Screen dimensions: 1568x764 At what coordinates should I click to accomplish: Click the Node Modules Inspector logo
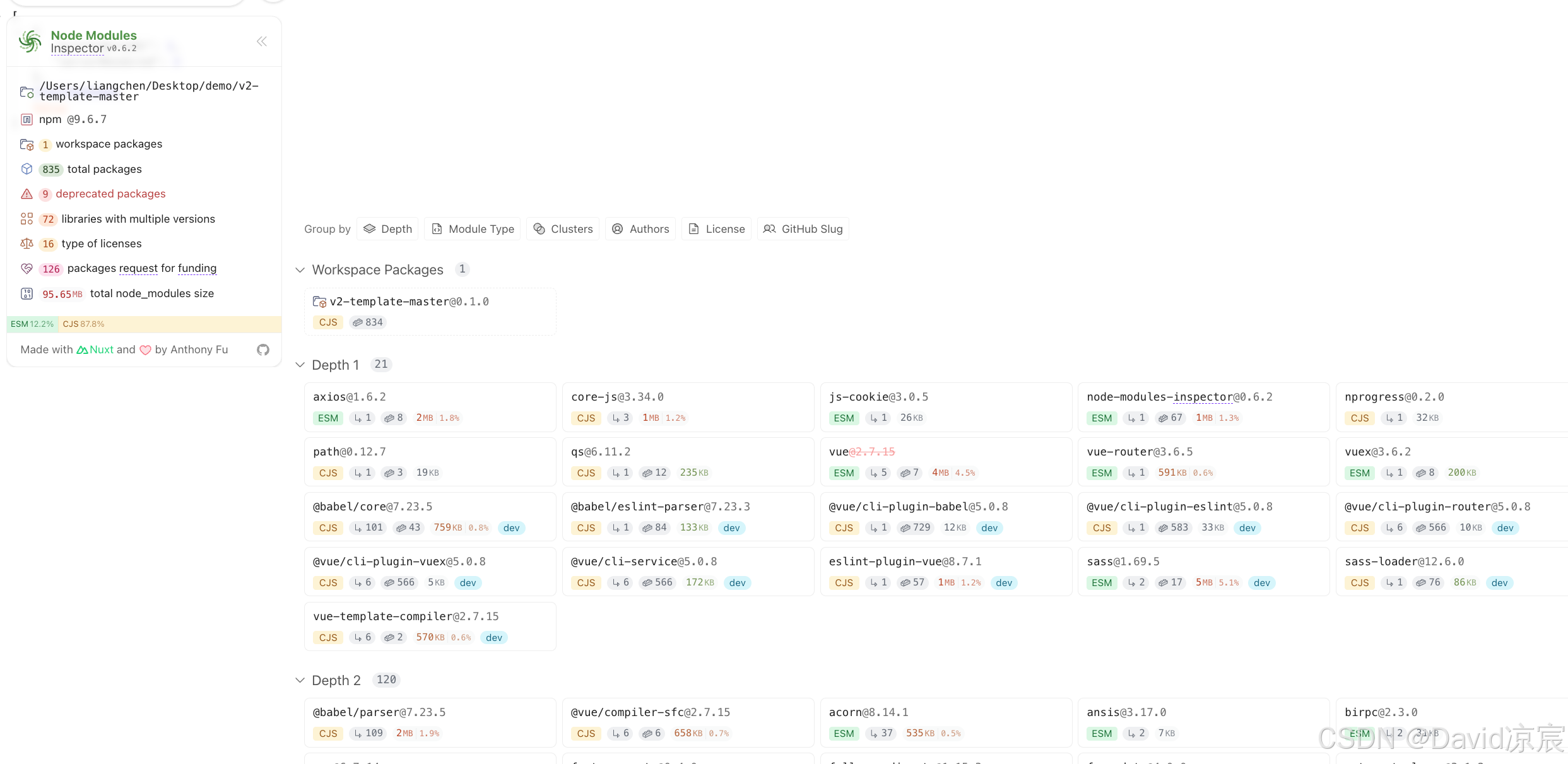click(30, 42)
